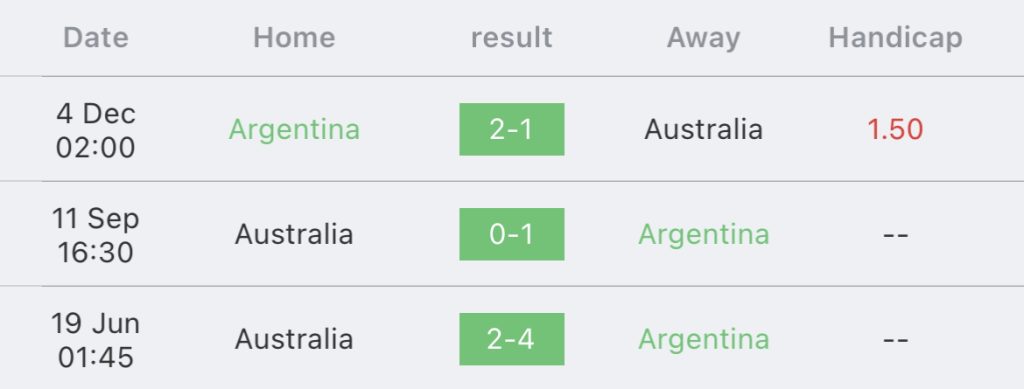
Task: Open the 2-4 result score box
Action: 511,339
